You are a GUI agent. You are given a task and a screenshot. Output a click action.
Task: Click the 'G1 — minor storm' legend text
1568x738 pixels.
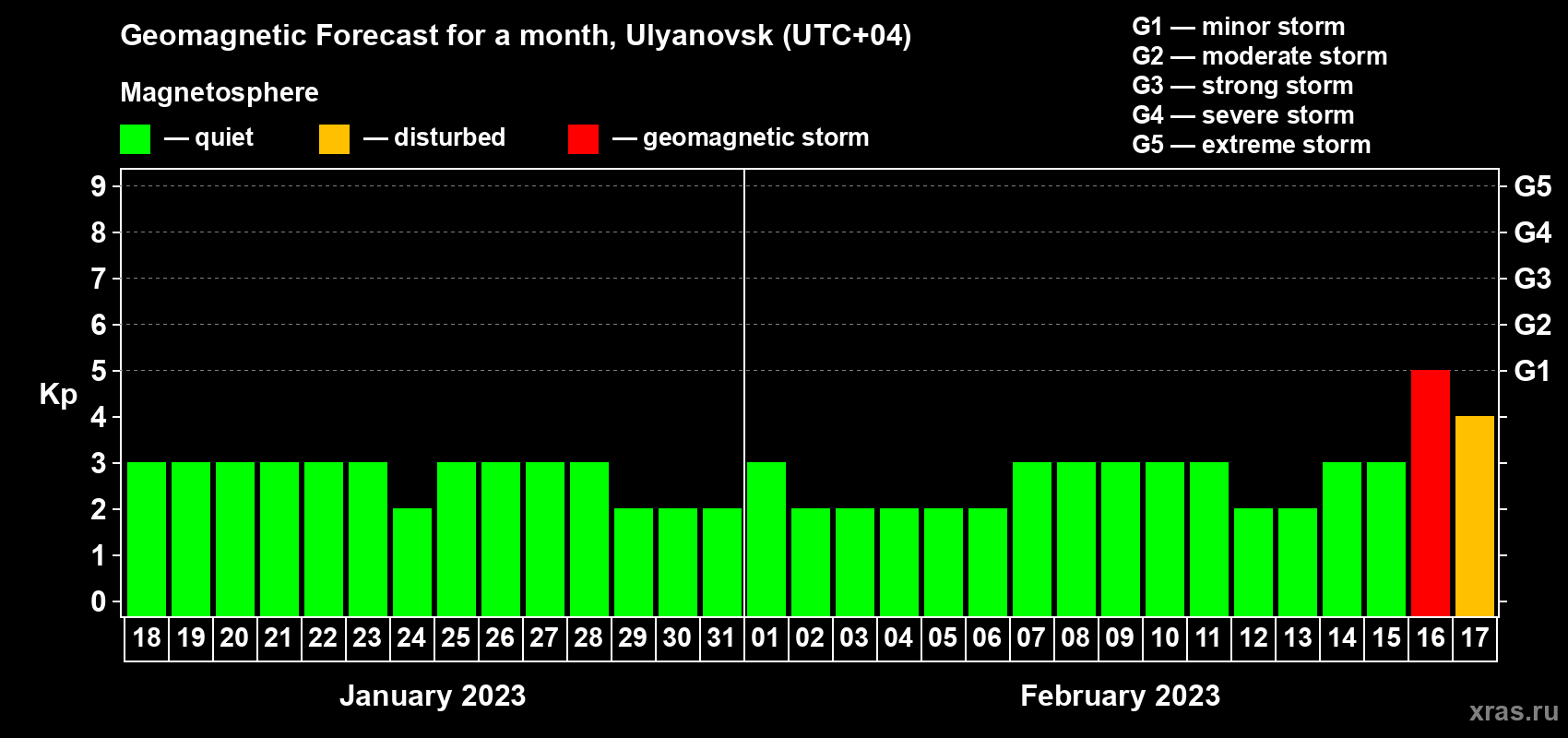click(1239, 27)
